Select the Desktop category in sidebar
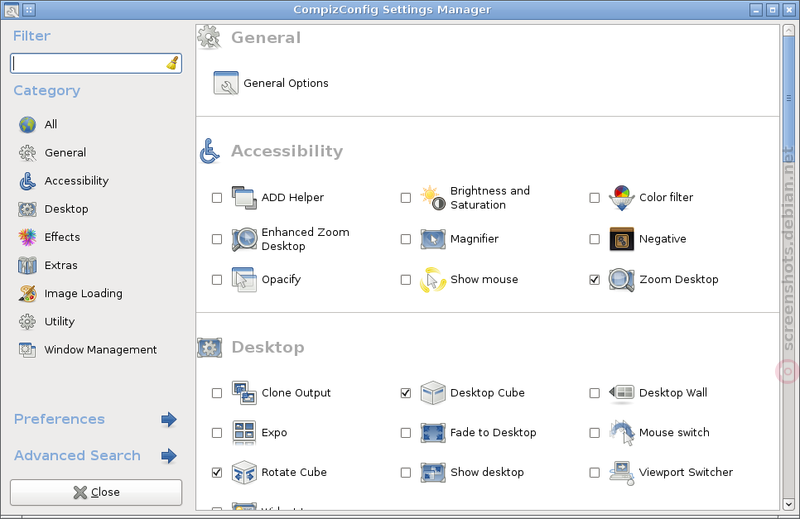This screenshot has width=800, height=519. [x=53, y=209]
